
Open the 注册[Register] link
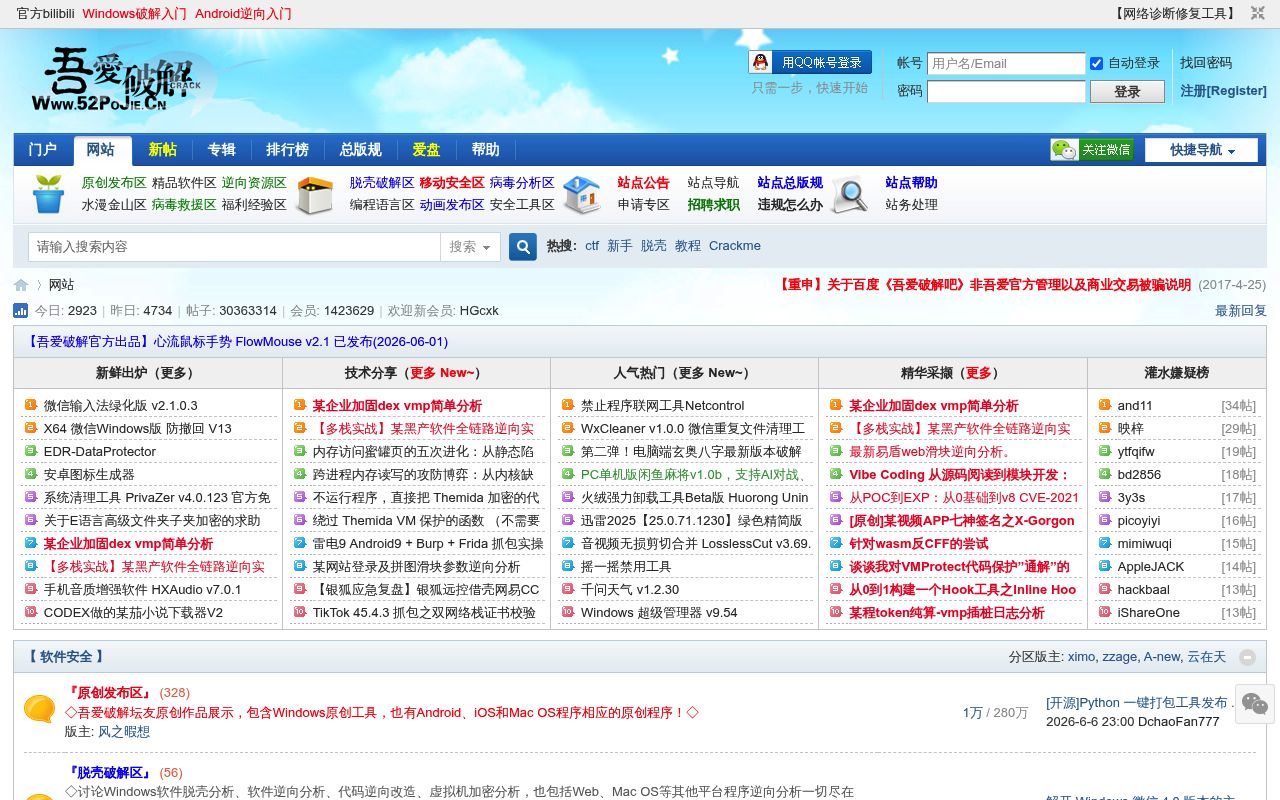tap(1223, 91)
